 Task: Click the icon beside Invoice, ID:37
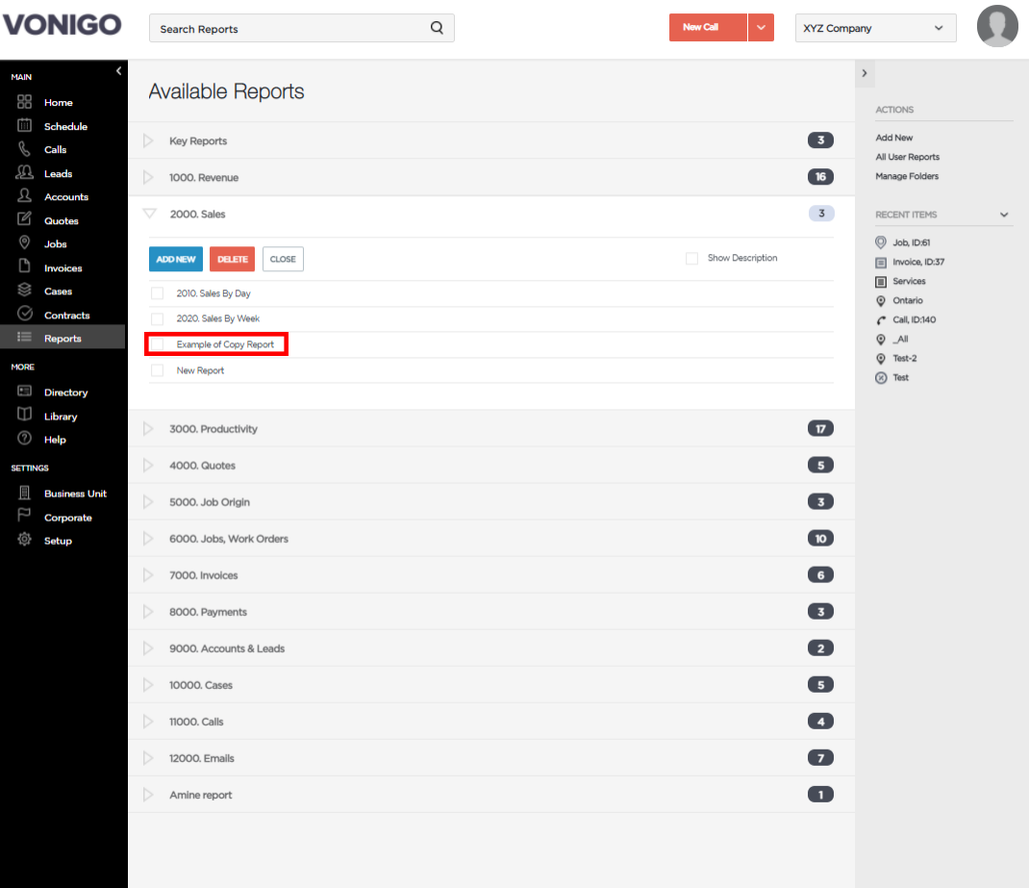(x=881, y=263)
